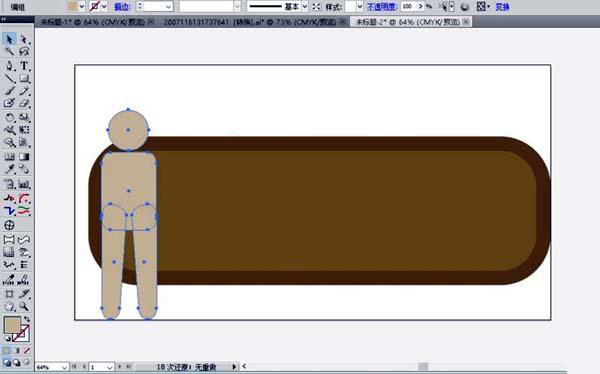Set the paint to None
Screen dimensions: 600x374
[27, 350]
